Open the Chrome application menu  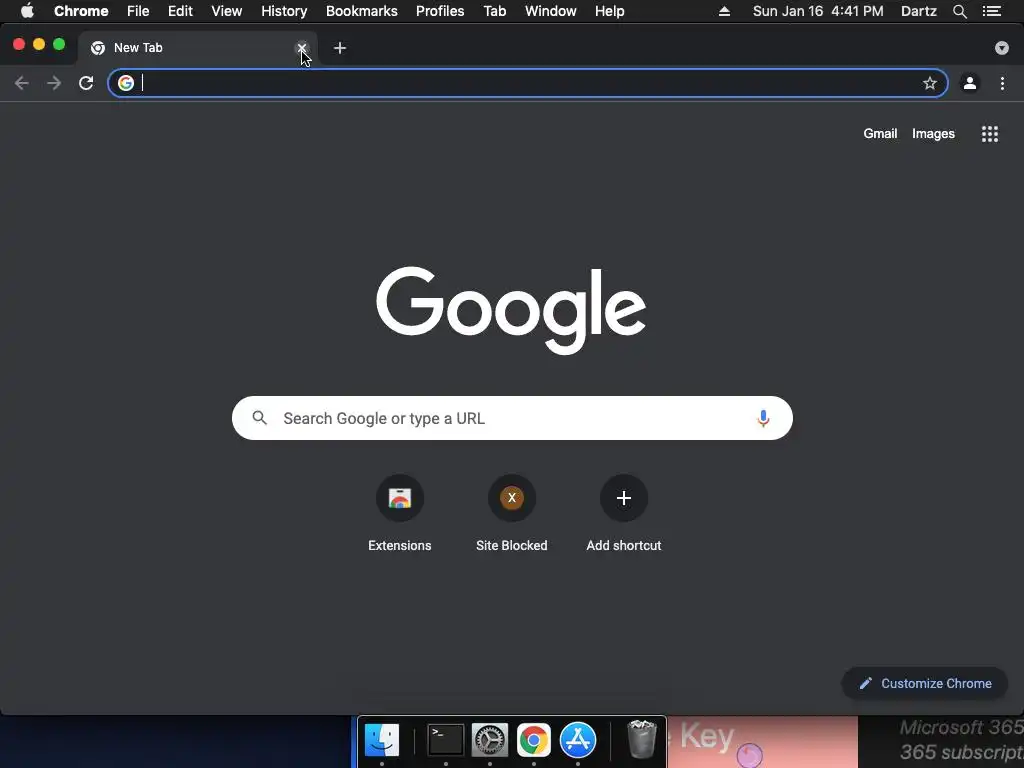point(81,11)
